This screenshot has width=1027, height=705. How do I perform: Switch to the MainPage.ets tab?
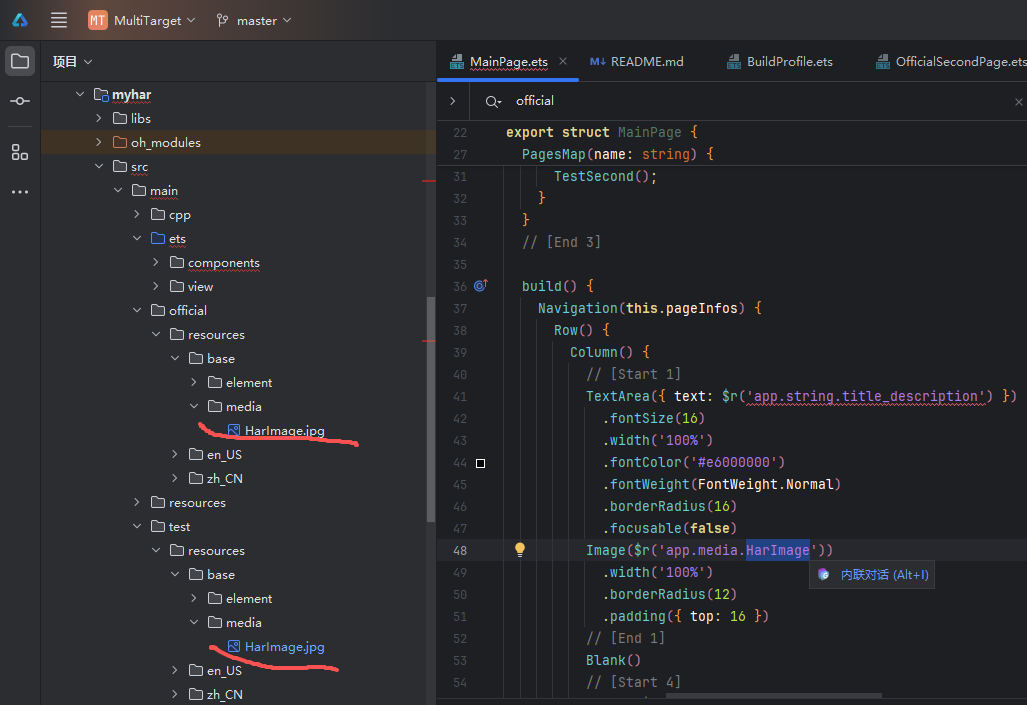(x=508, y=62)
